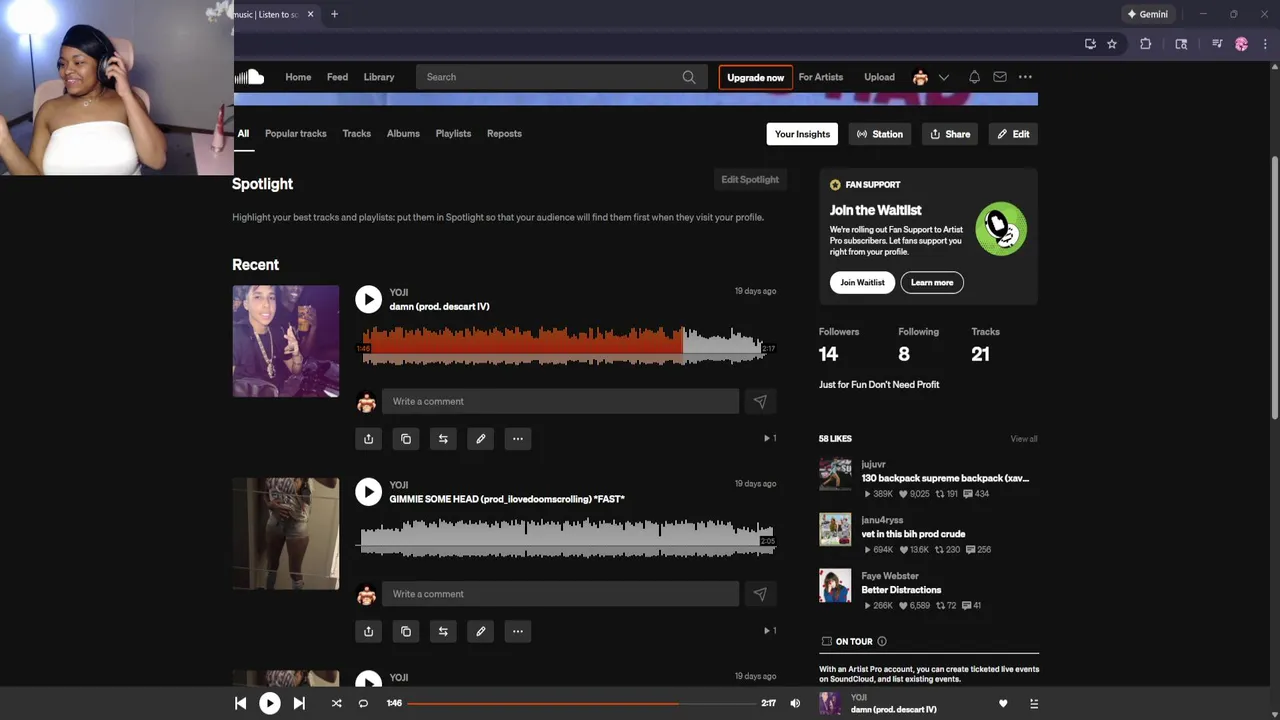Switch to the Playlists tab
Screen dimensions: 1280x720
(453, 133)
